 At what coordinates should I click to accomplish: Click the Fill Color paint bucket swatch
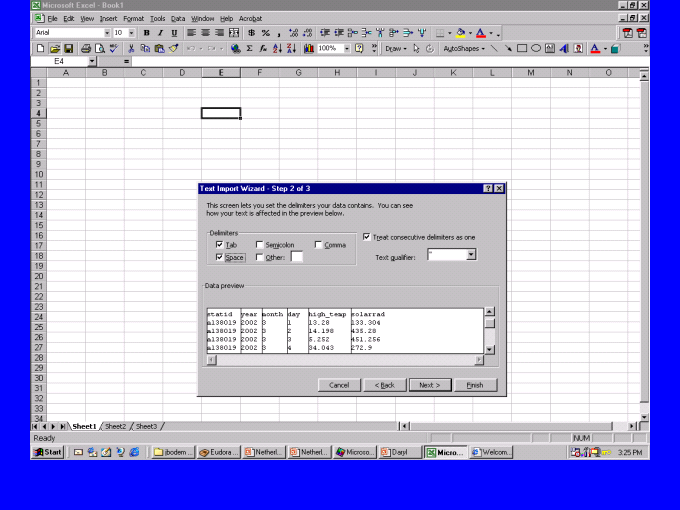[461, 33]
